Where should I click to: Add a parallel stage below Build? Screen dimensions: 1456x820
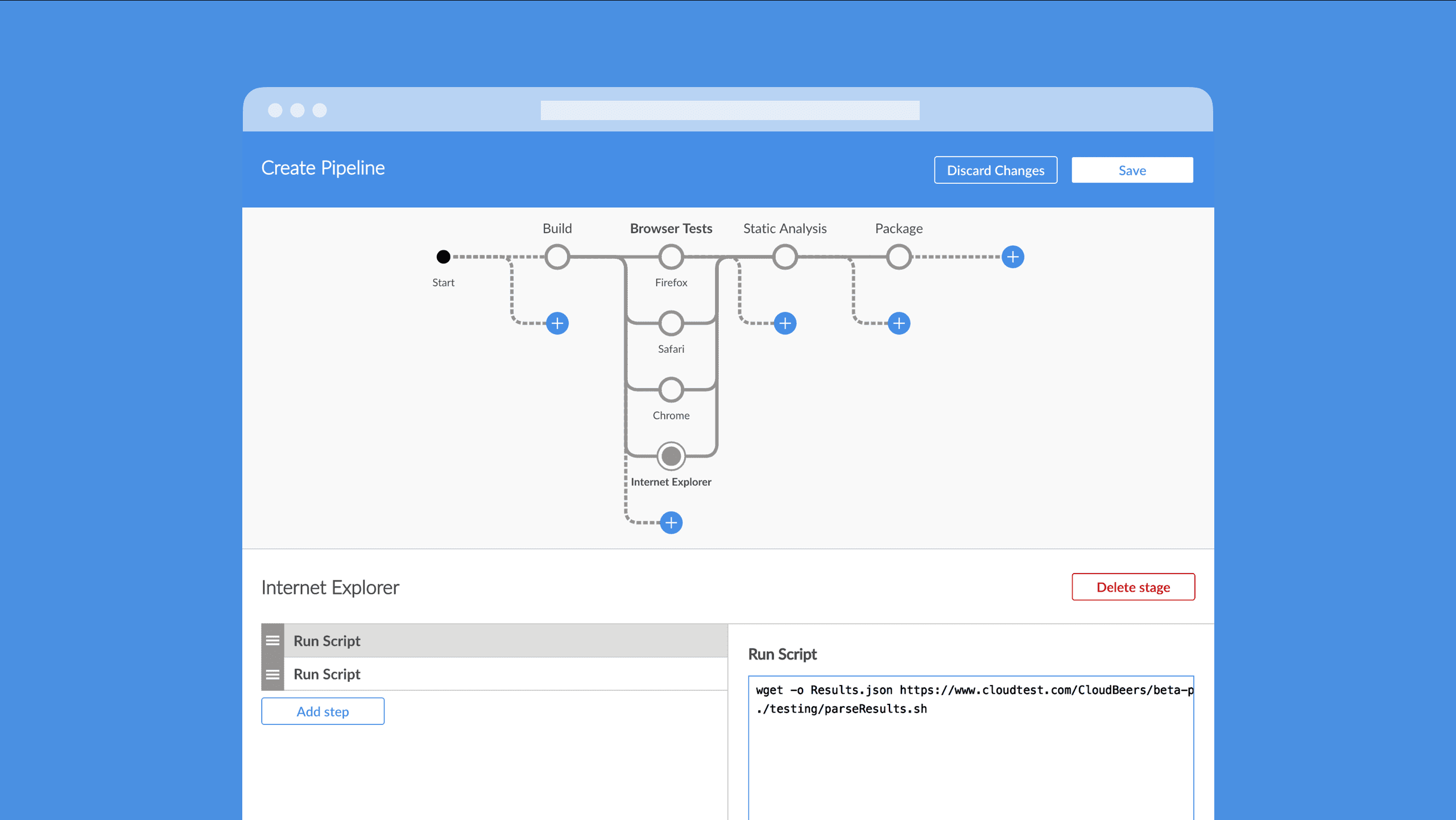click(557, 323)
